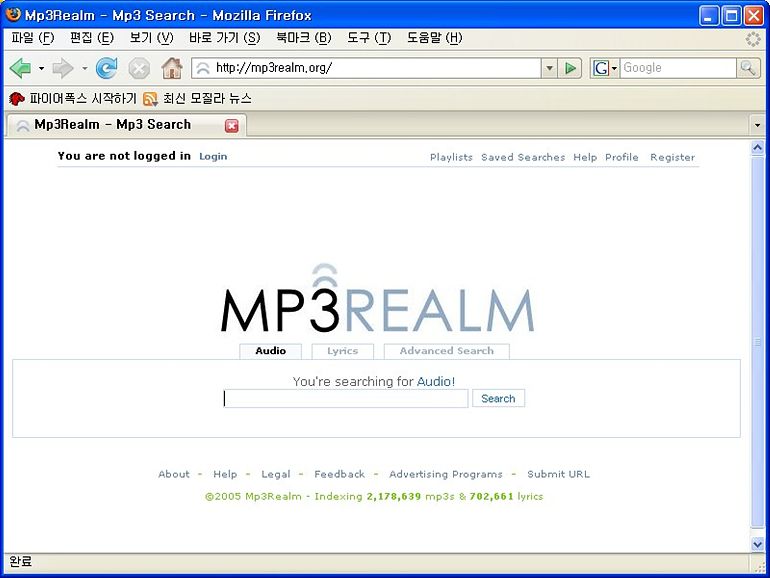The height and width of the screenshot is (578, 770).
Task: Click the 'You are not logged in' text
Action: [x=124, y=156]
